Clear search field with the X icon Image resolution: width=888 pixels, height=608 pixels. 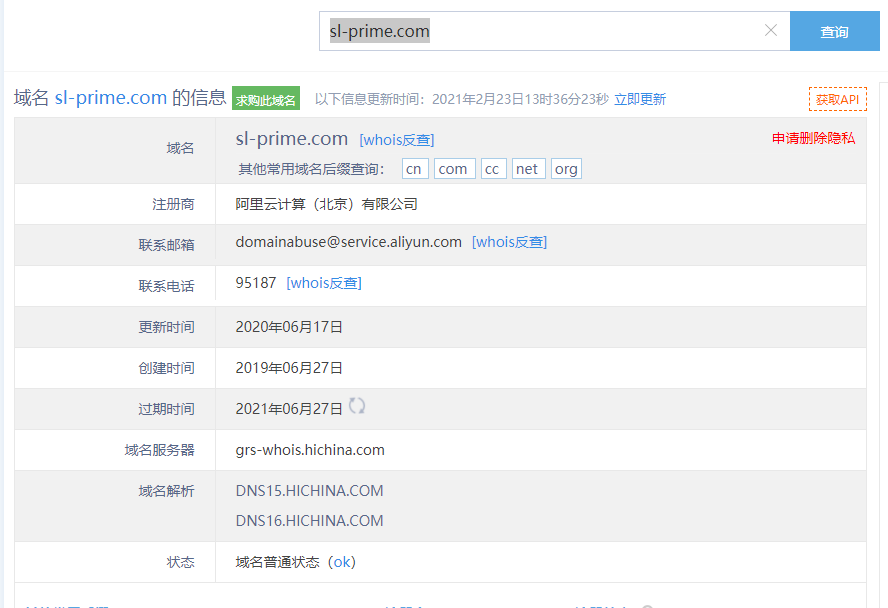tap(770, 31)
